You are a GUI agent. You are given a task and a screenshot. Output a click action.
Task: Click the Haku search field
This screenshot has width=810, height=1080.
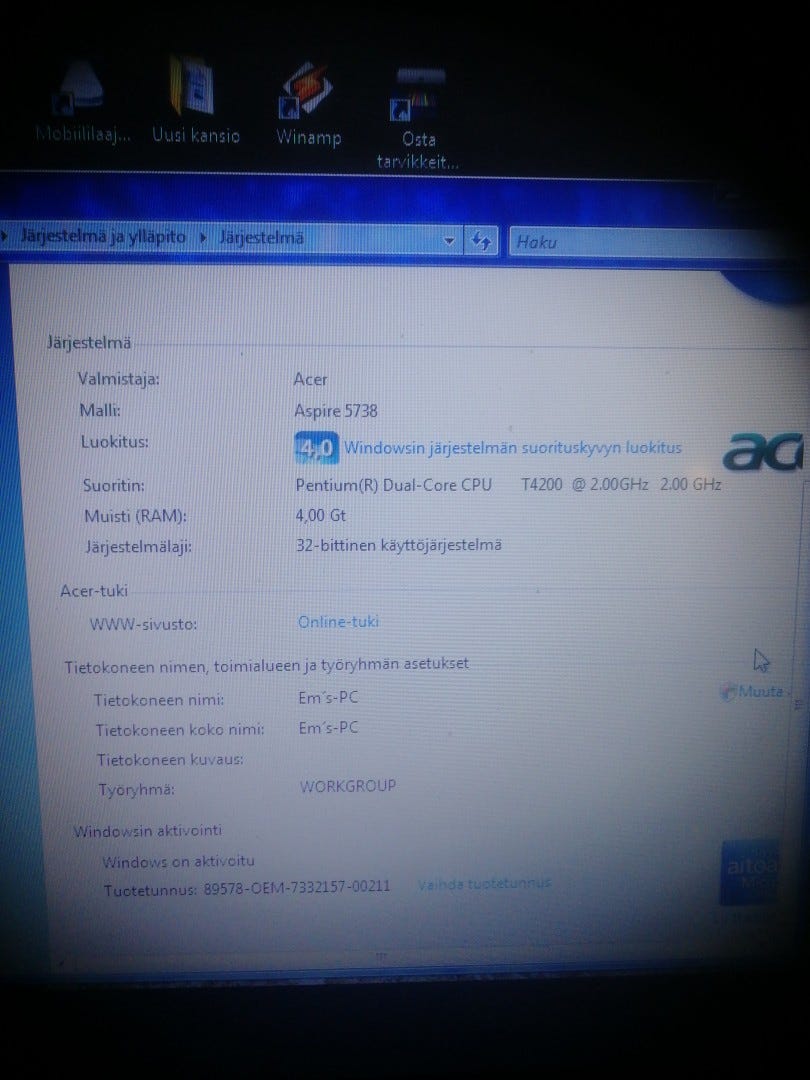pos(654,242)
